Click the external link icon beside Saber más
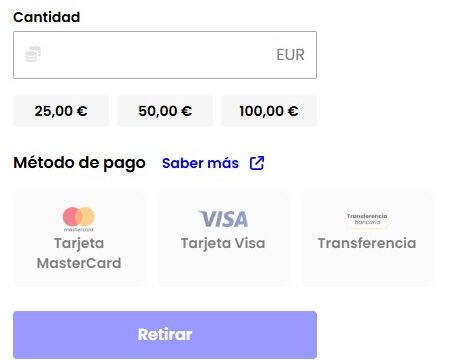This screenshot has height=360, width=474. pyautogui.click(x=257, y=163)
